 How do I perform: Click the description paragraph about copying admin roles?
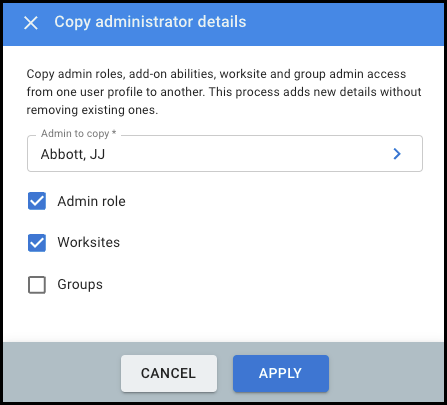224,92
